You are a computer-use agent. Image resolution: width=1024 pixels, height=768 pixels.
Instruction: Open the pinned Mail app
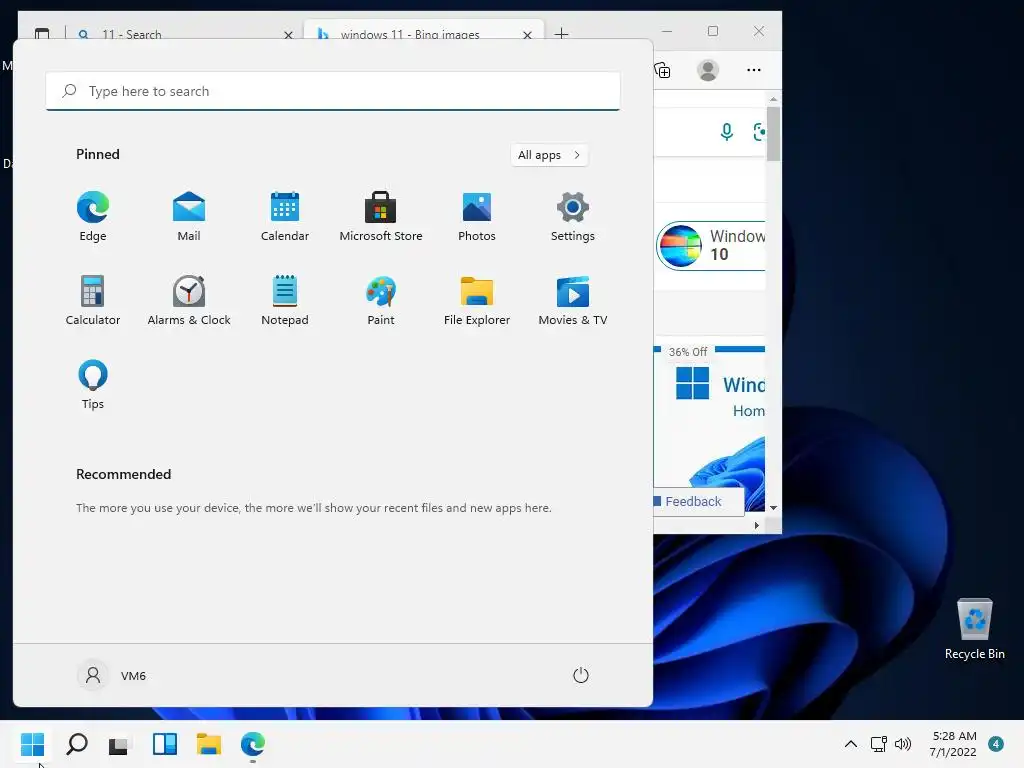[189, 216]
